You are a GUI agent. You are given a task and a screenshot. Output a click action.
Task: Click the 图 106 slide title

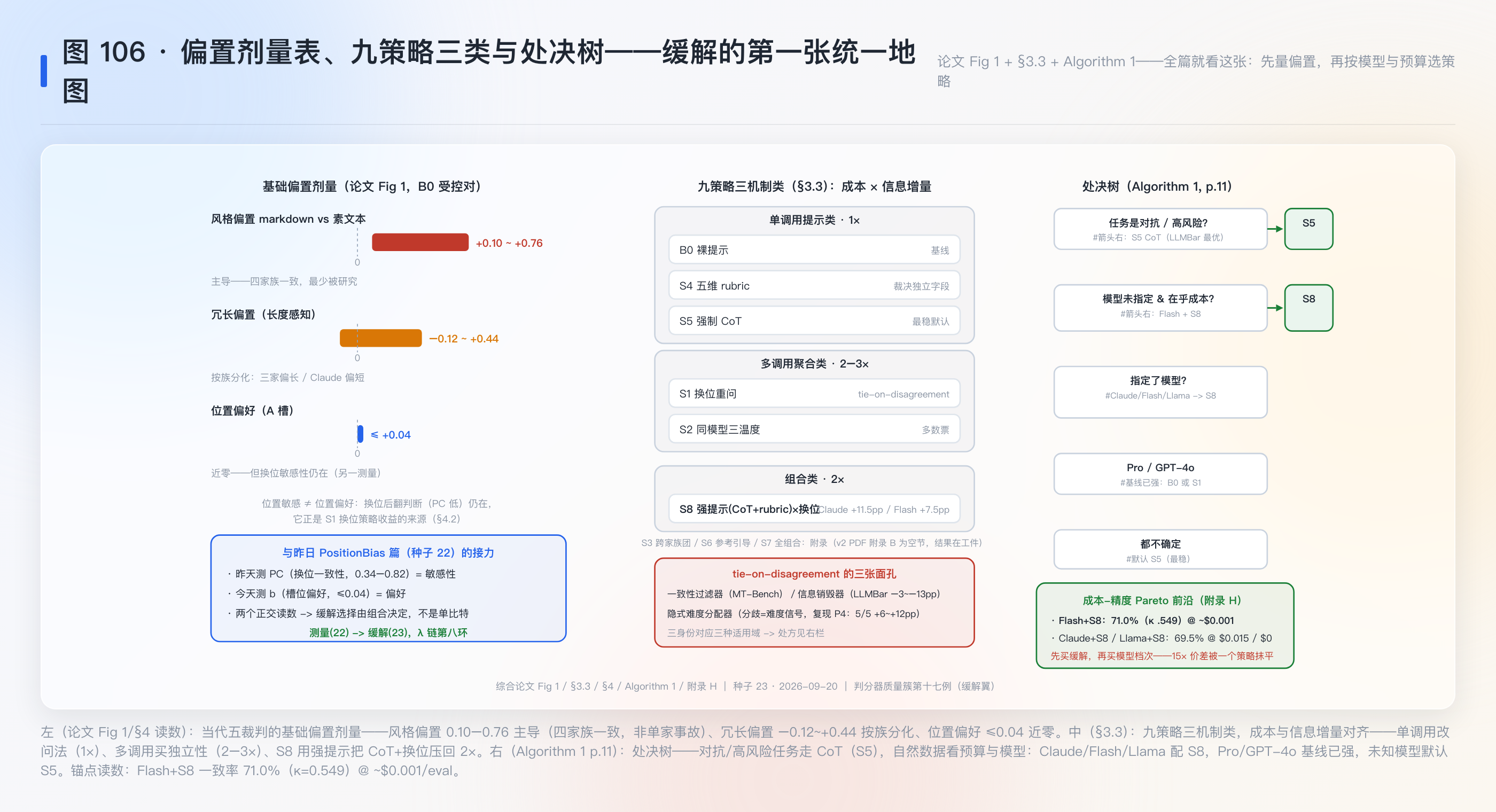(x=489, y=71)
